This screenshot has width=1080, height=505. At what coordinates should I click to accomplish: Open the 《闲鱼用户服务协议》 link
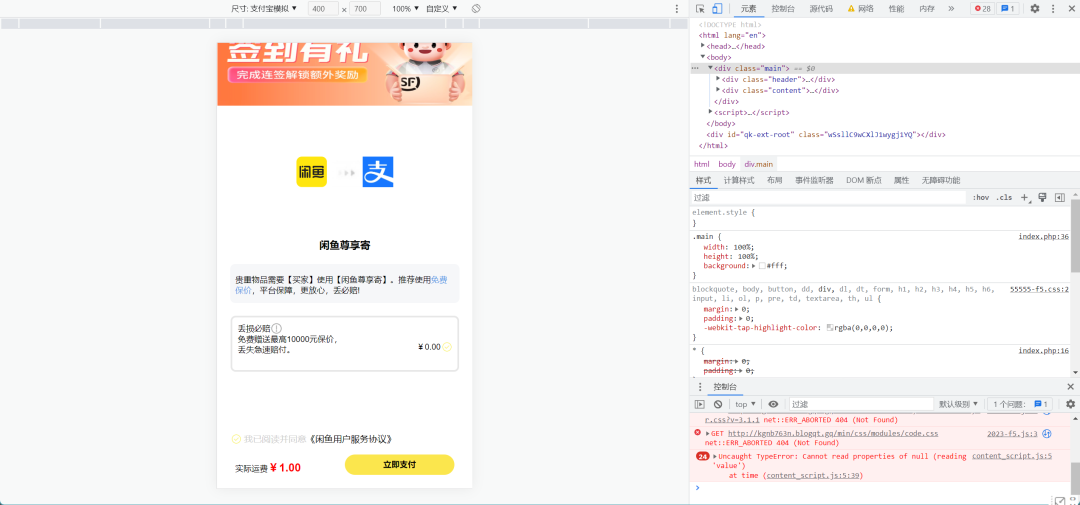tap(351, 439)
